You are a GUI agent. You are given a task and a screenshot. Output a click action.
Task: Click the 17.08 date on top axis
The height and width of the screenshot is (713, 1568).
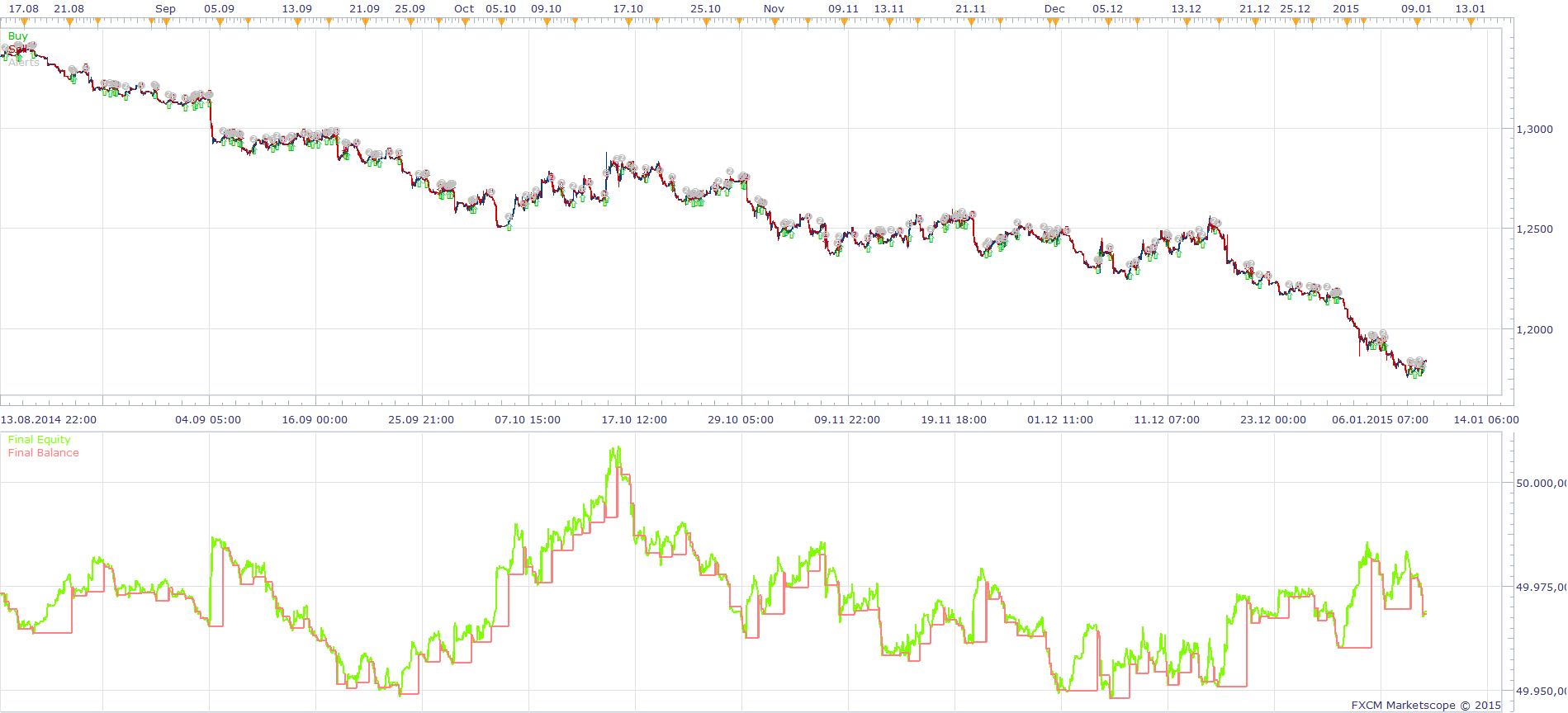point(24,9)
